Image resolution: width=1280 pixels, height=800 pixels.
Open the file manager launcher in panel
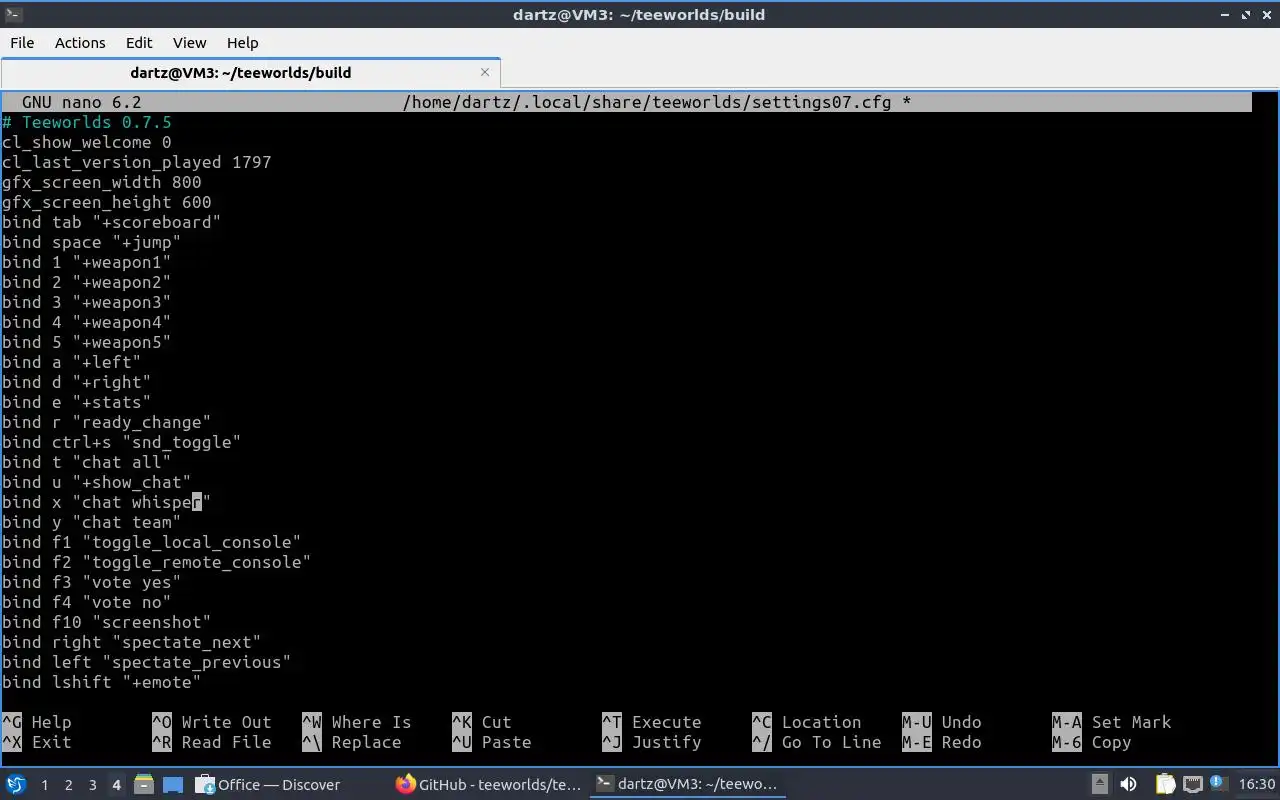(x=143, y=784)
